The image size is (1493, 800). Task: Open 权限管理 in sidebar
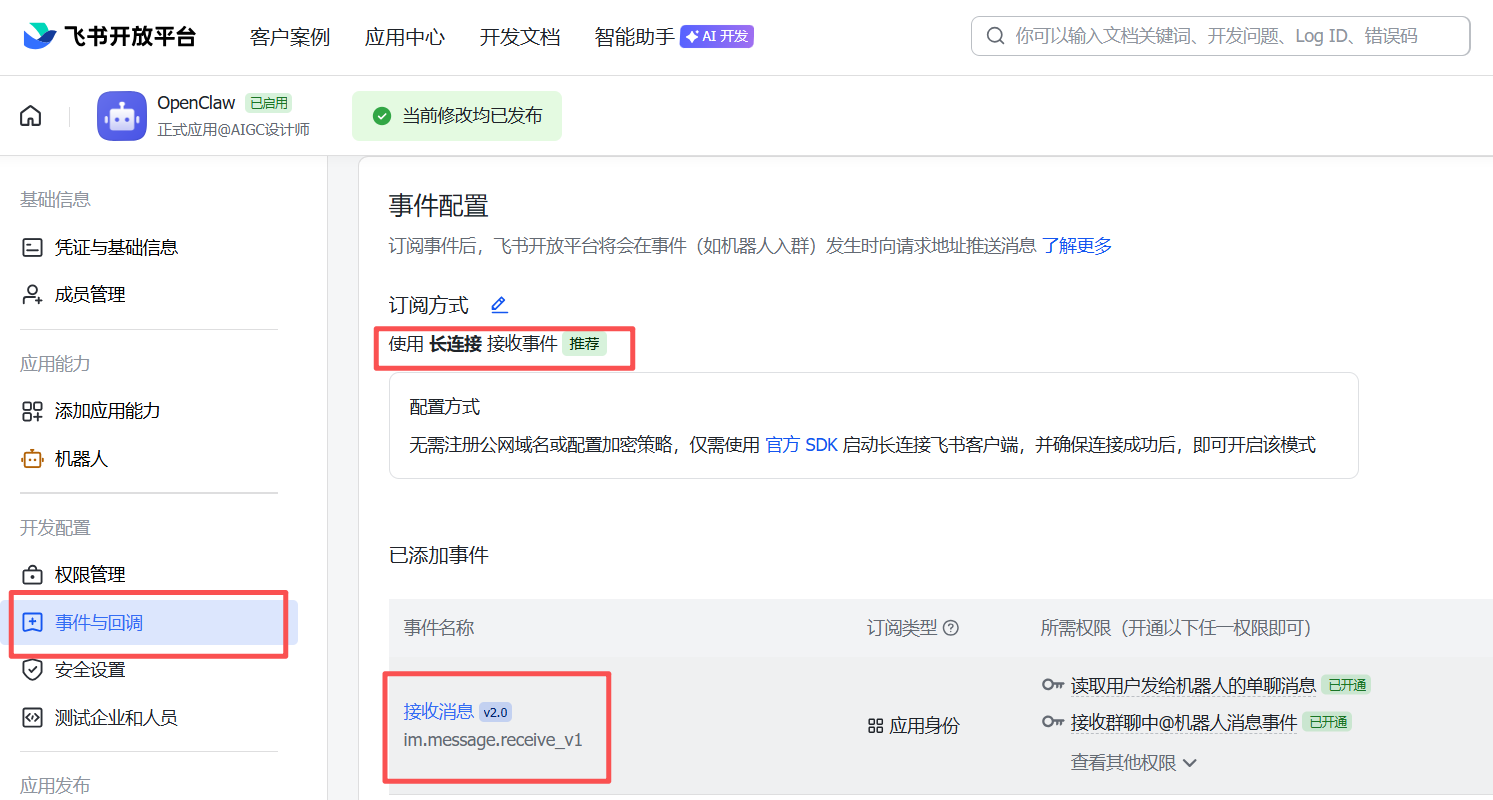point(90,575)
